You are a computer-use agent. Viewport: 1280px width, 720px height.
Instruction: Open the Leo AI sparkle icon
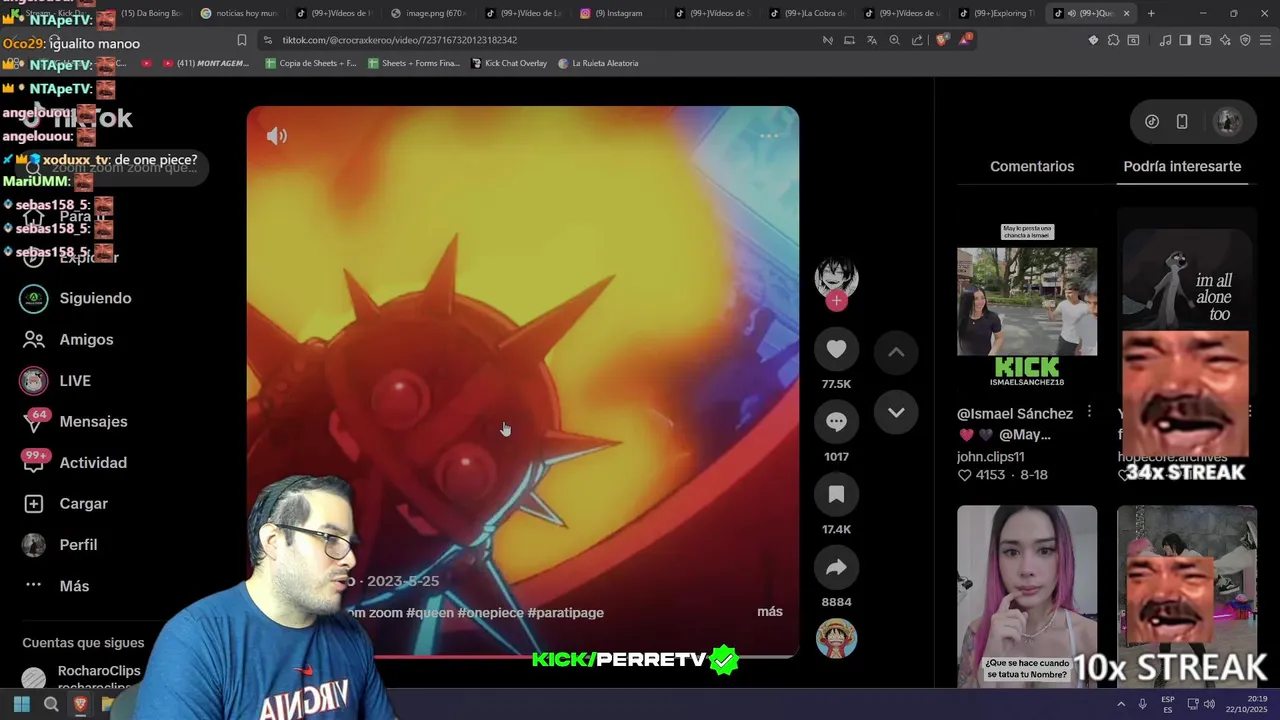click(1225, 40)
